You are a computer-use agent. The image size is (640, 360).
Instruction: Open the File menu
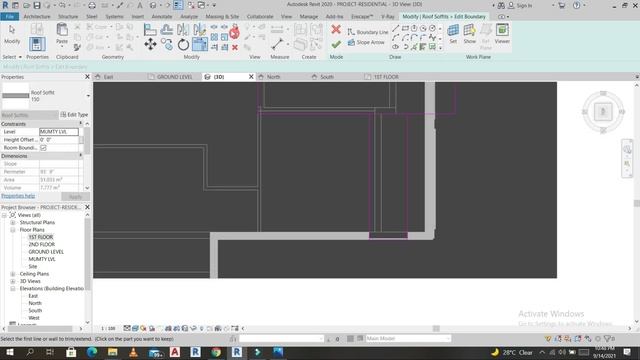10,16
